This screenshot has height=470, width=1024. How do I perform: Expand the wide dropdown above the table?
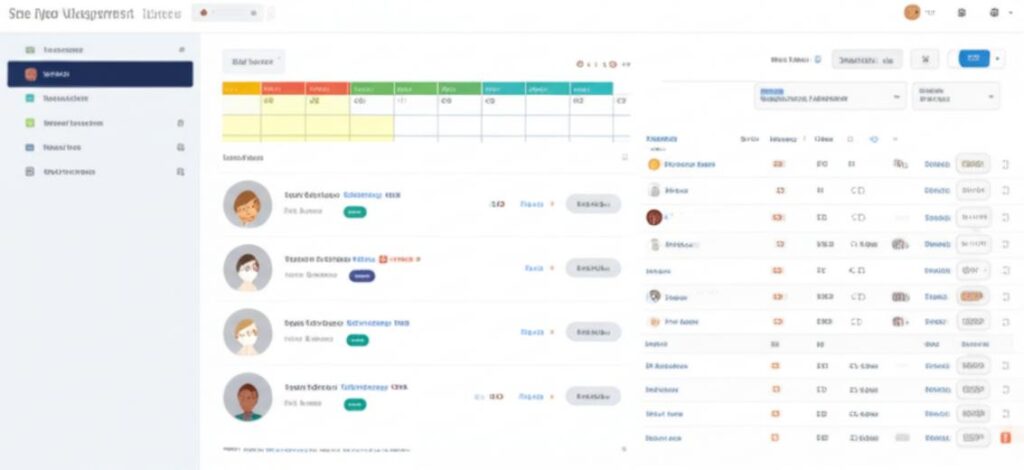[x=830, y=95]
